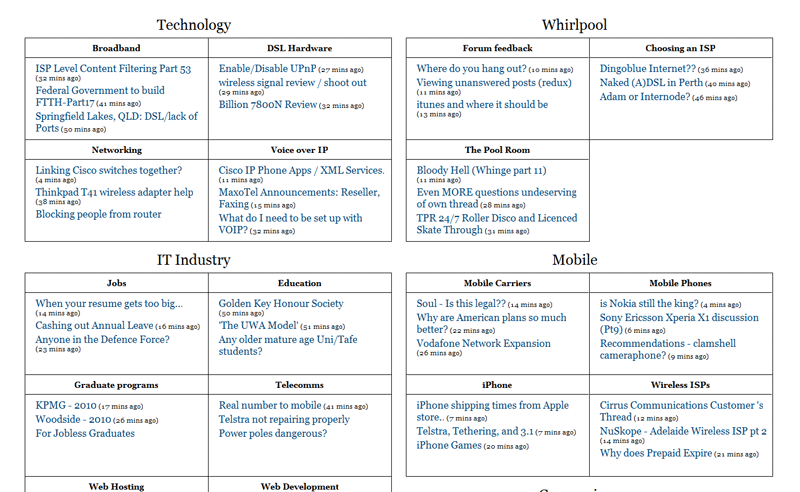View Thinkpad T41 wireless adapter help

point(114,192)
